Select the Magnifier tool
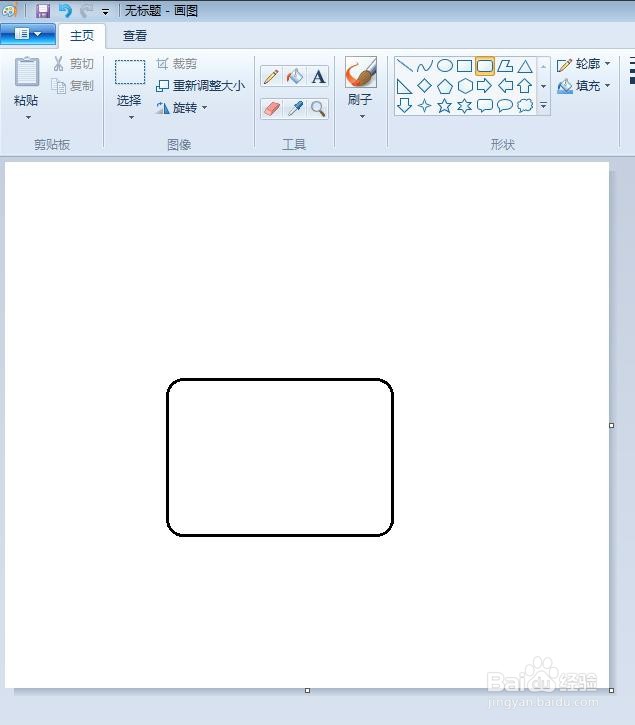The width and height of the screenshot is (635, 725). [x=318, y=109]
